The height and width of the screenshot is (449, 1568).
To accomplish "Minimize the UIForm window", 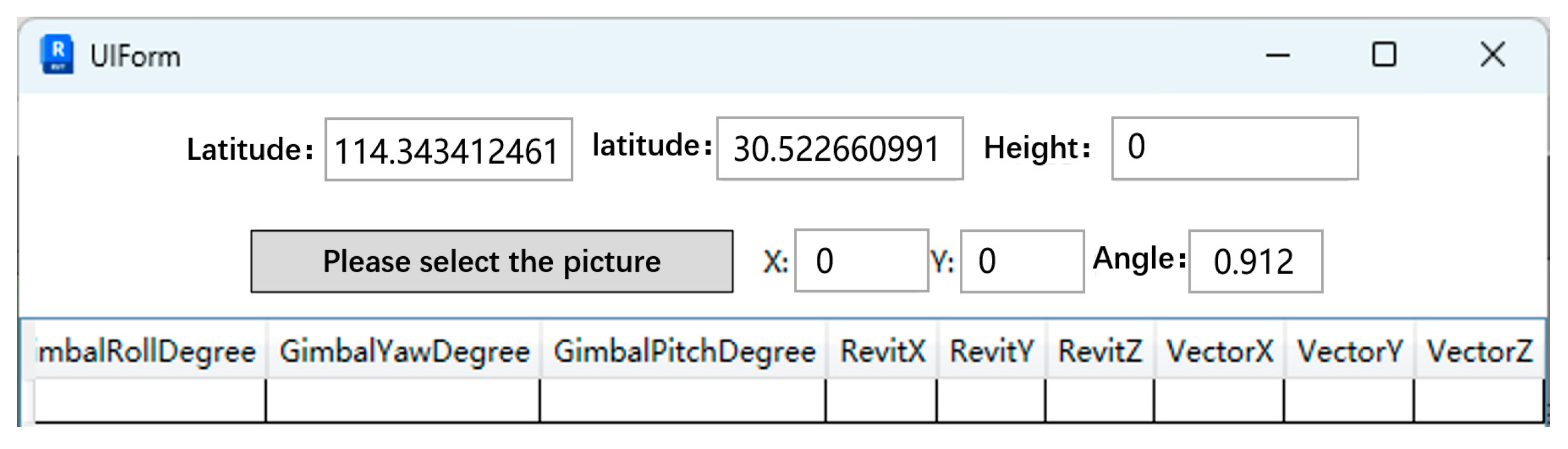I will [x=1277, y=55].
